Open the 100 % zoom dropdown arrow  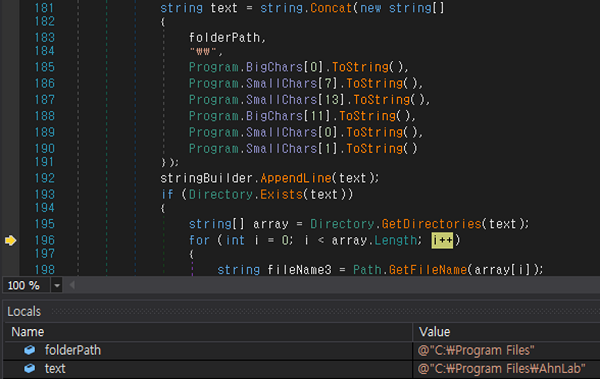tap(57, 286)
